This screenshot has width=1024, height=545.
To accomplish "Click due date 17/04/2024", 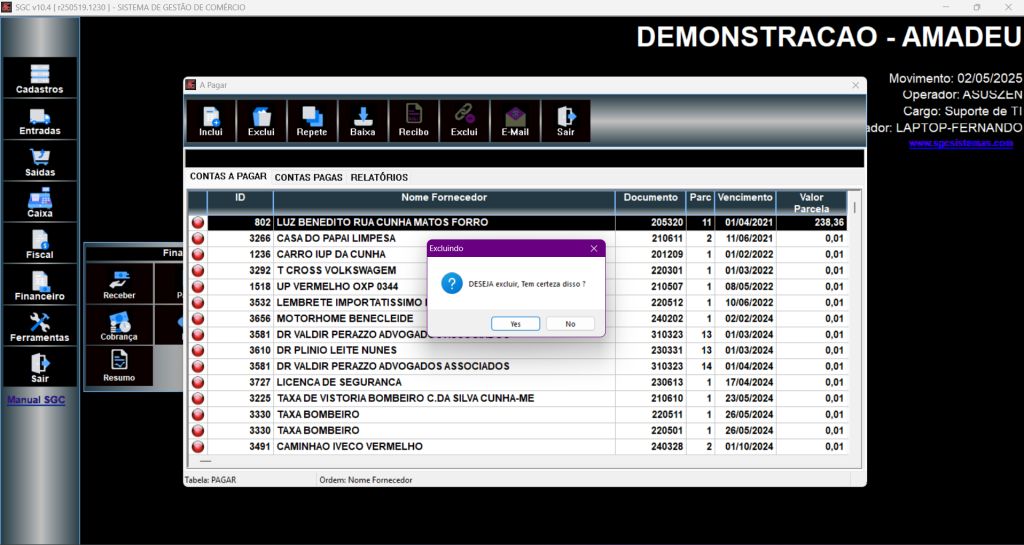I will pos(749,382).
